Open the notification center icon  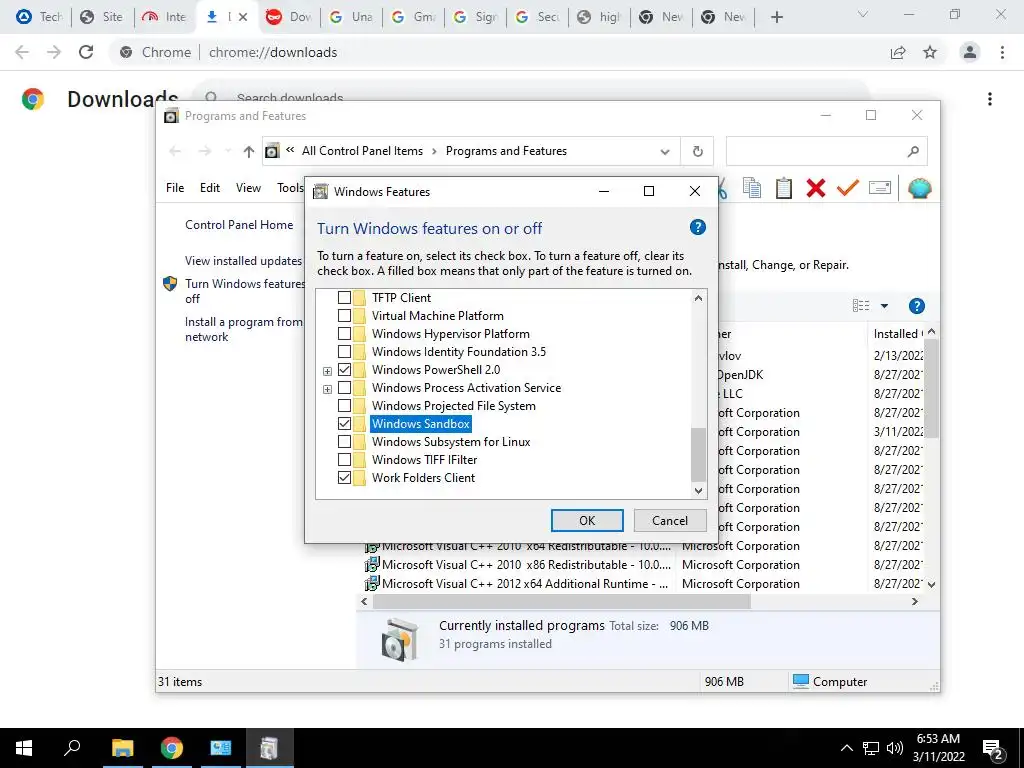click(x=993, y=749)
